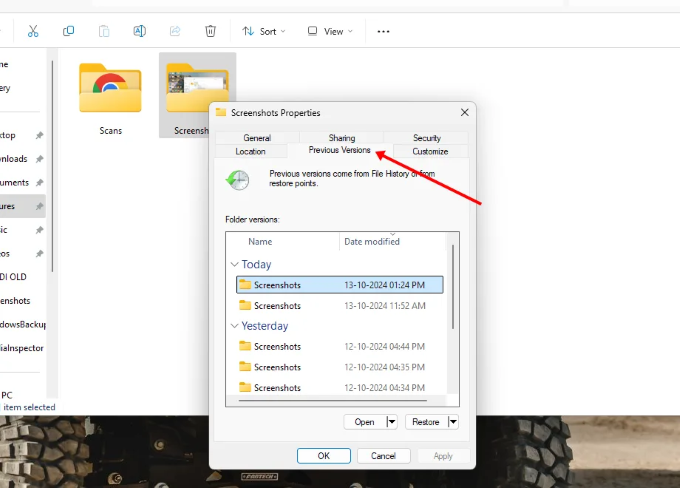The image size is (680, 488).
Task: Select Screenshots version 12-10-2024 04:34 PM
Action: pos(340,387)
